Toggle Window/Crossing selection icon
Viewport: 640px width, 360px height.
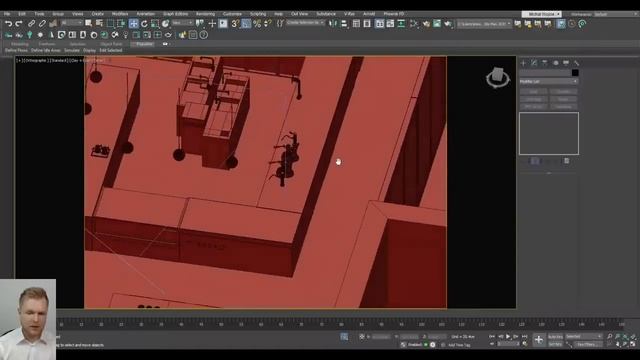coord(121,24)
